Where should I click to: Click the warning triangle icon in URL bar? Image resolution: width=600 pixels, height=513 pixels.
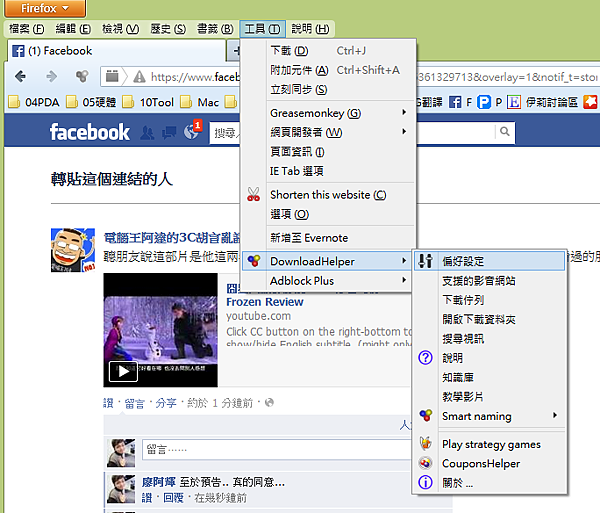(139, 77)
